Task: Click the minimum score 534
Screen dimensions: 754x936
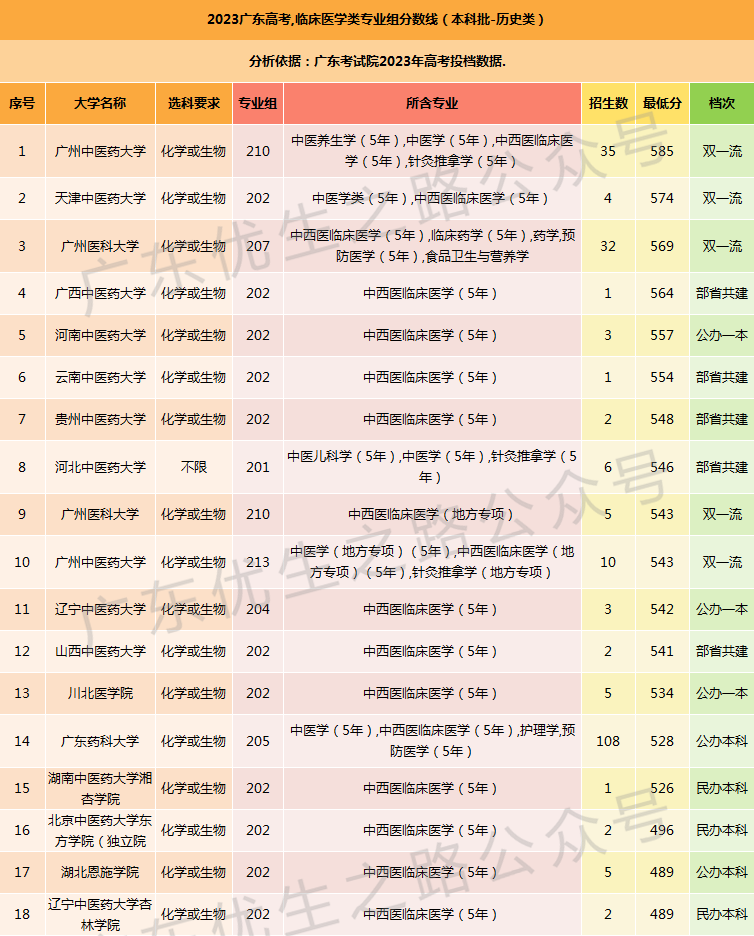Action: click(x=662, y=693)
